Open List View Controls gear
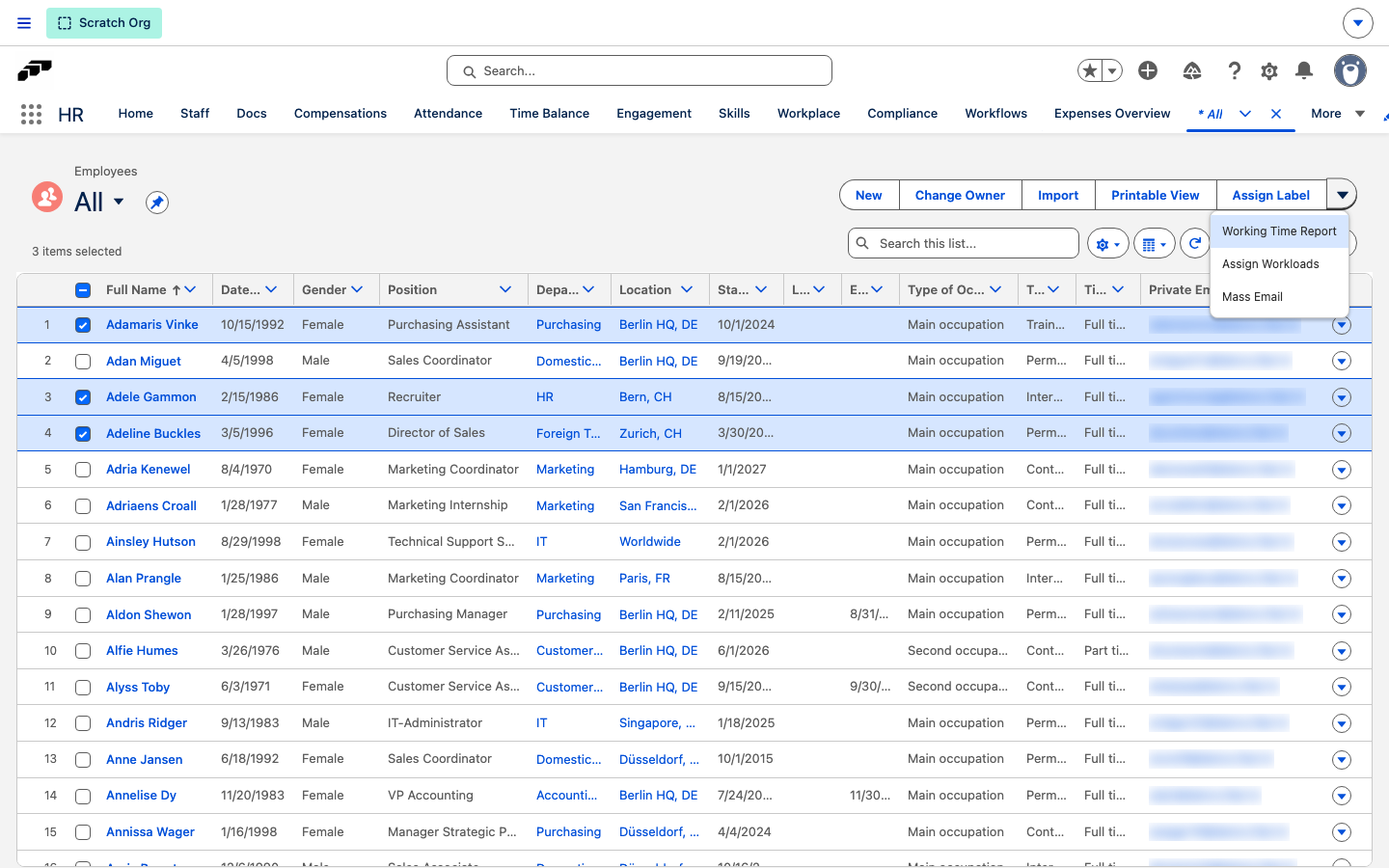1389x868 pixels. click(1108, 244)
